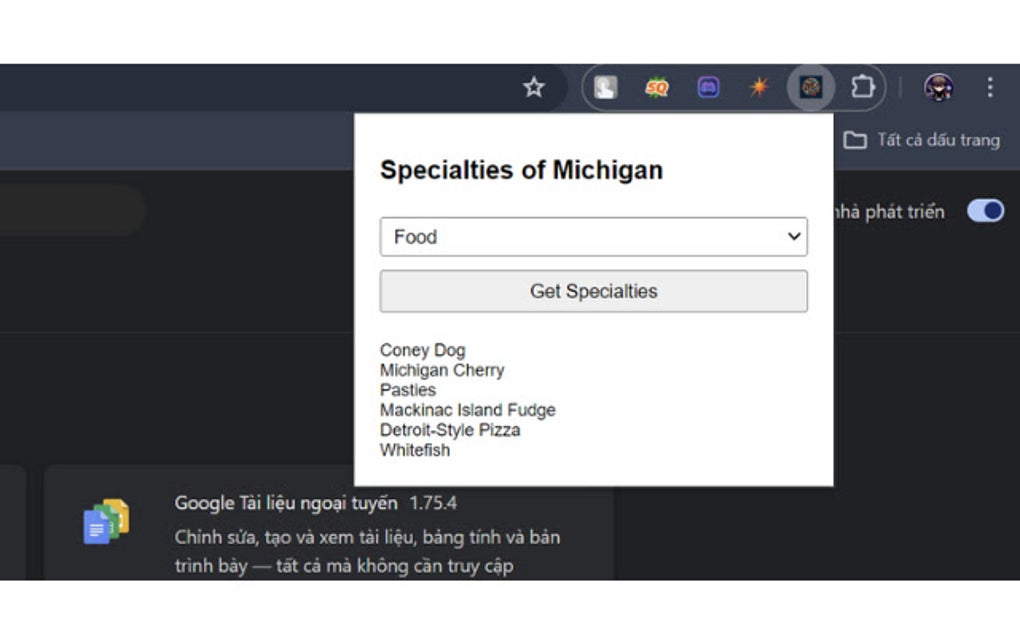Screen dimensions: 1020x638
Task: Disable the blue toggle beside nhà phát triển
Action: coord(985,211)
